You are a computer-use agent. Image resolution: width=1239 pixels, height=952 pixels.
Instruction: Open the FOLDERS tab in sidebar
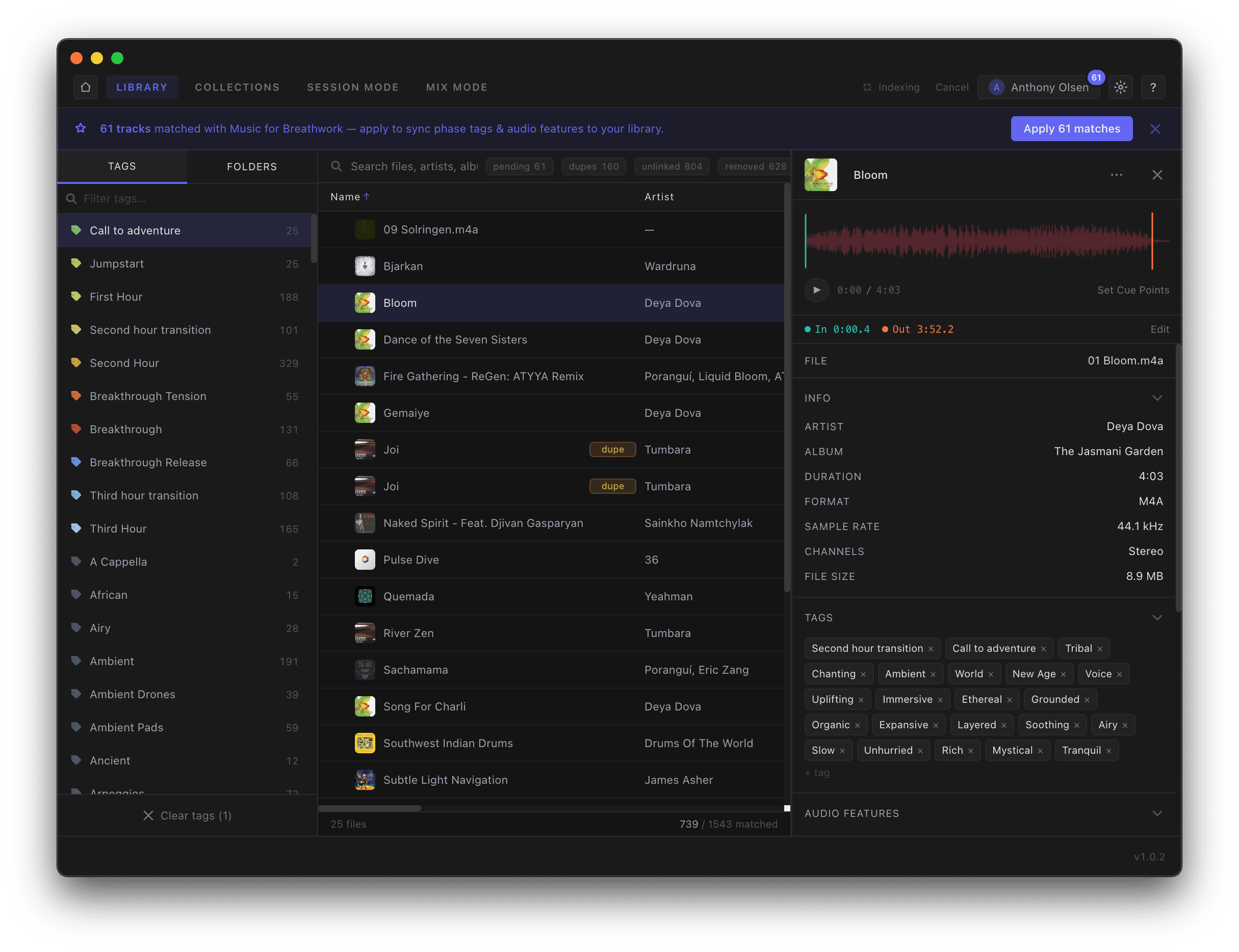[252, 167]
